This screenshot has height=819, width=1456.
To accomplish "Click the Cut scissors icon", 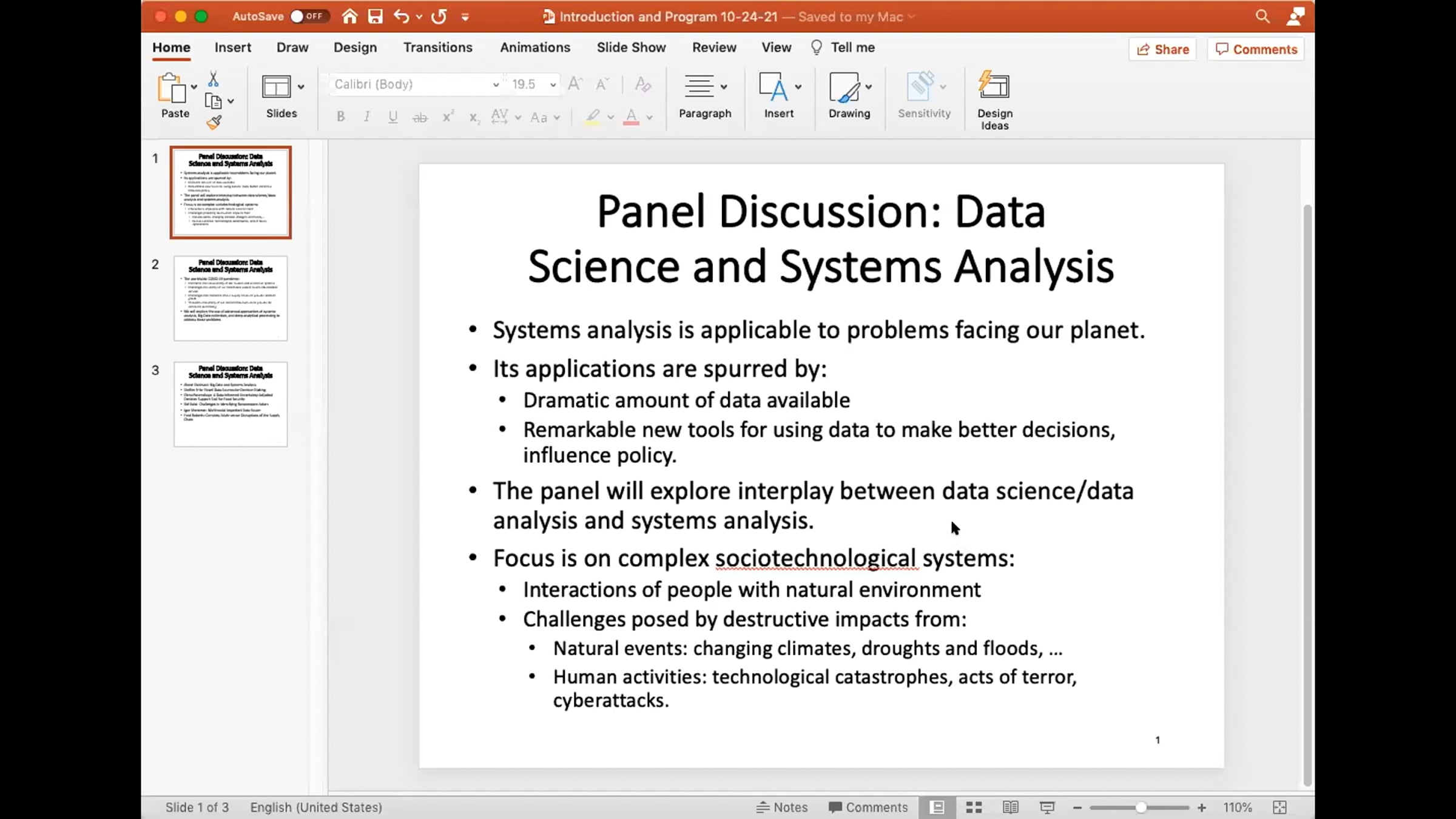I will (x=214, y=79).
